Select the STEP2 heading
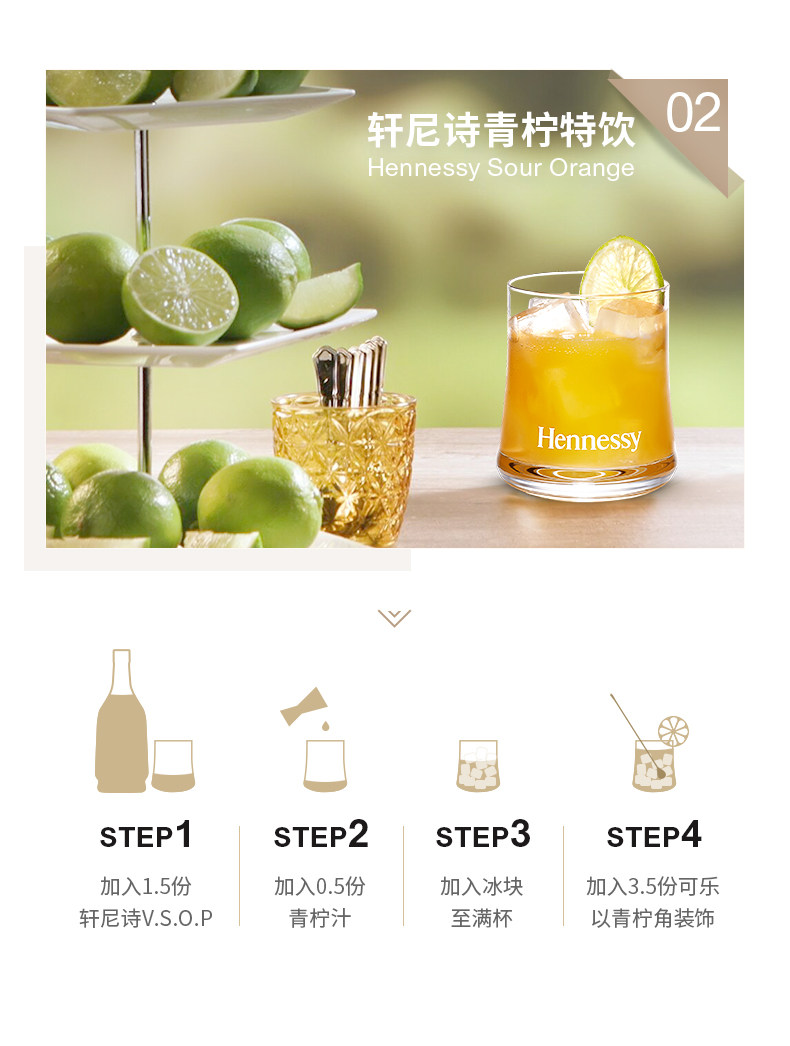The width and height of the screenshot is (790, 1046). pyautogui.click(x=321, y=836)
